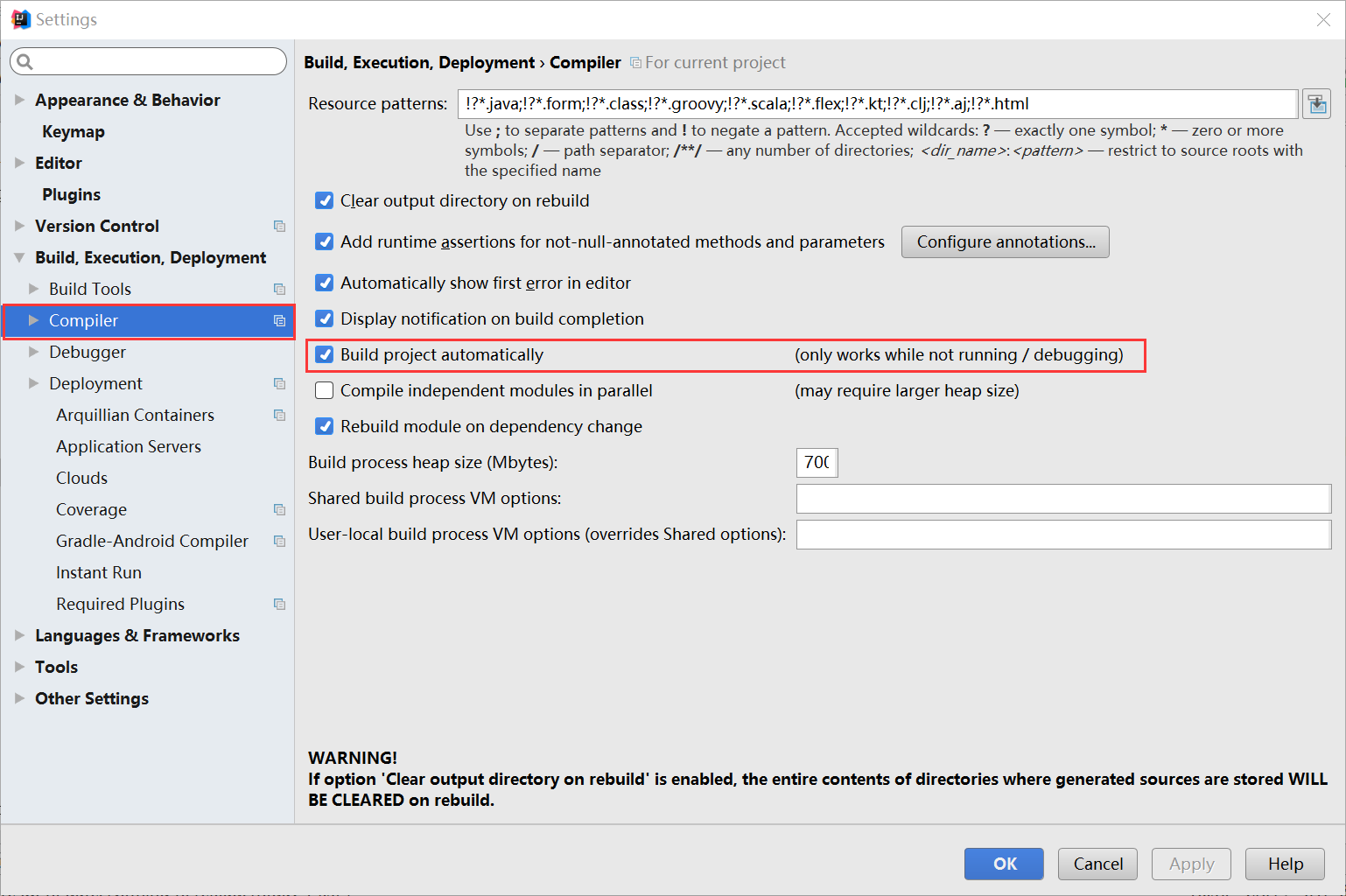Toggle Display notification on build completion
The height and width of the screenshot is (896, 1346).
(x=325, y=318)
